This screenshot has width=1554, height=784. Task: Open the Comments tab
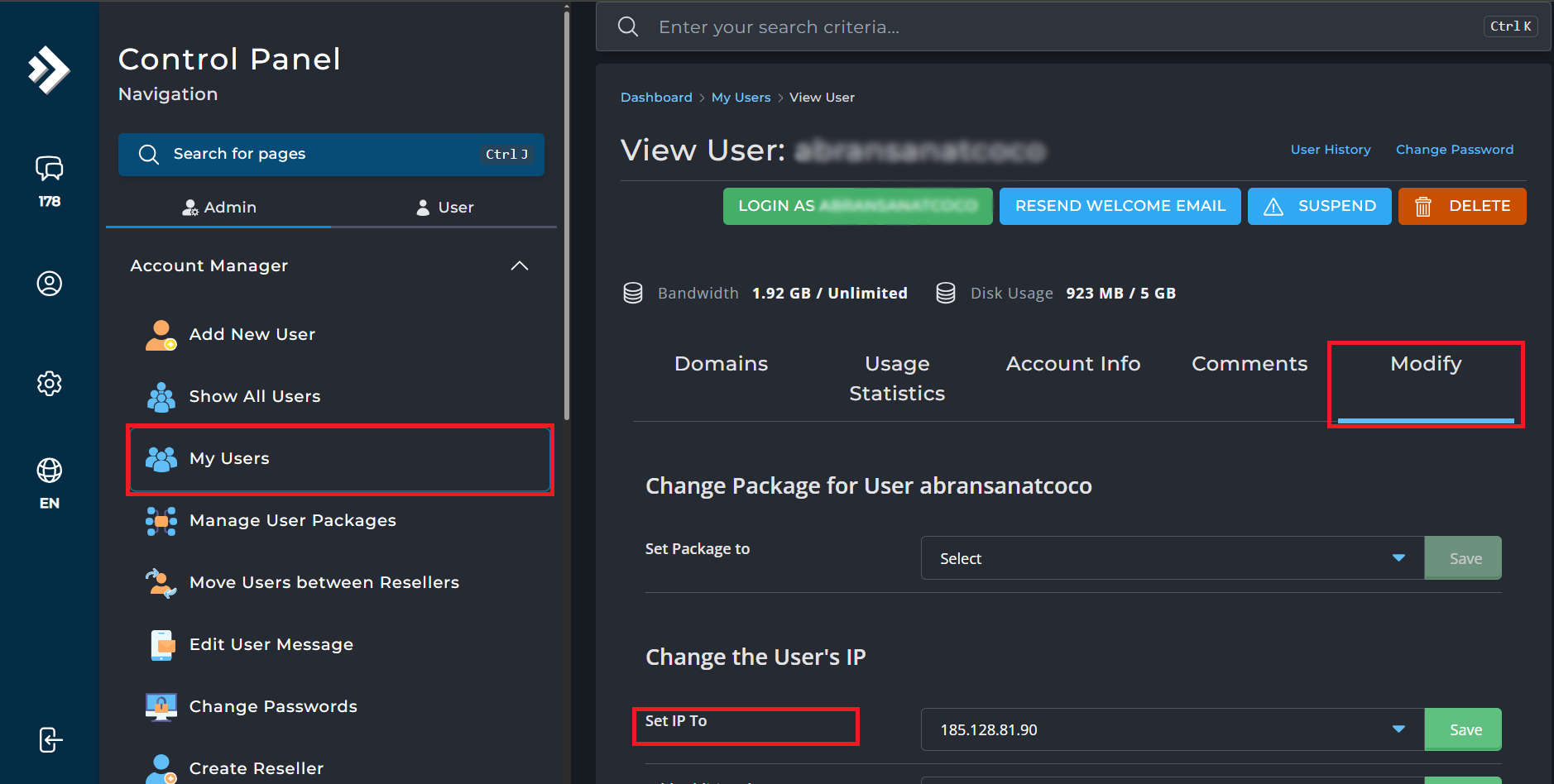(x=1249, y=364)
